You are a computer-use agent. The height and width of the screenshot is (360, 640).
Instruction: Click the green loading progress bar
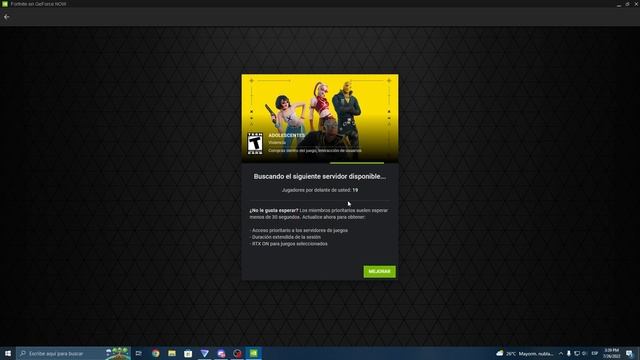[357, 163]
